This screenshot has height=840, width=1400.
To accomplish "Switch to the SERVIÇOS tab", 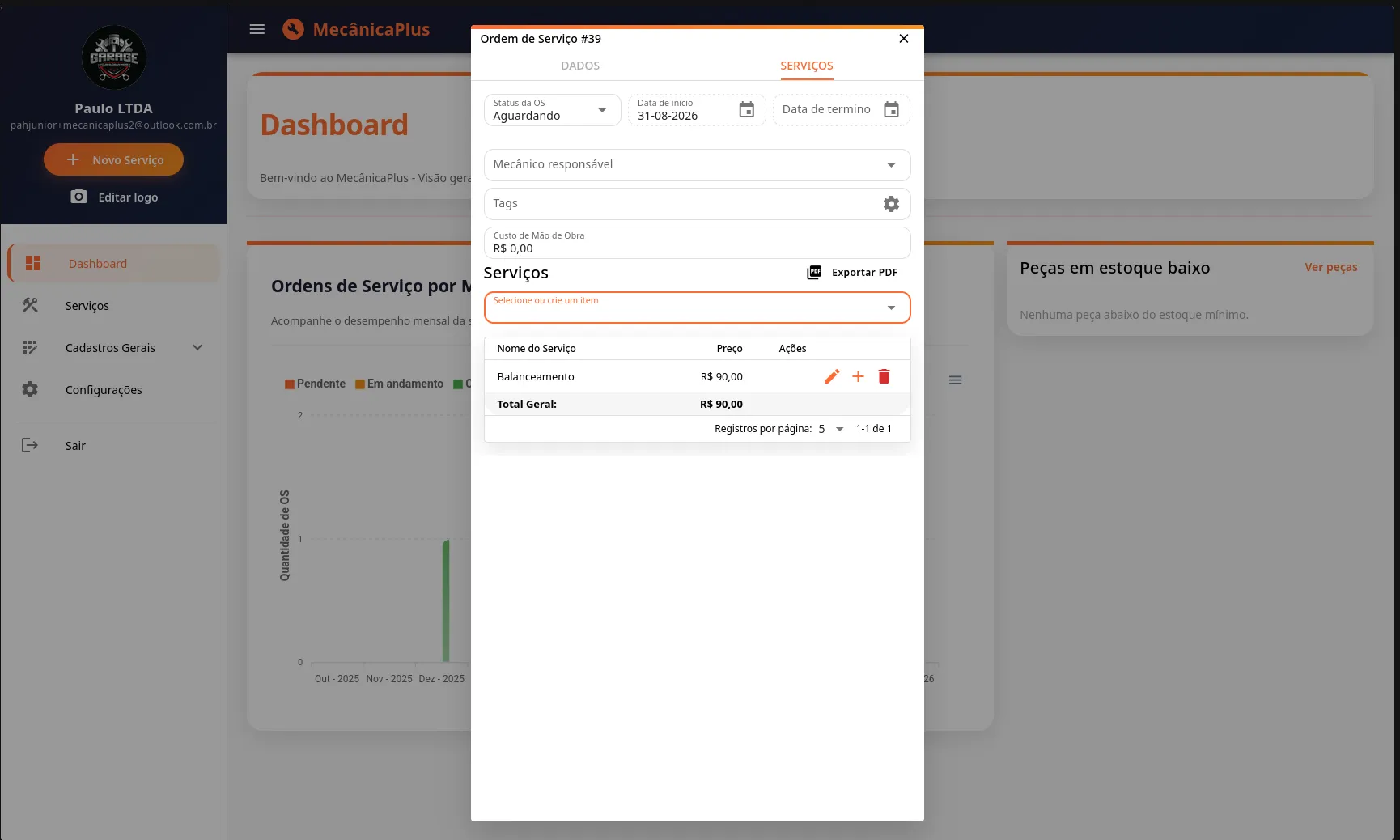I will [x=807, y=66].
